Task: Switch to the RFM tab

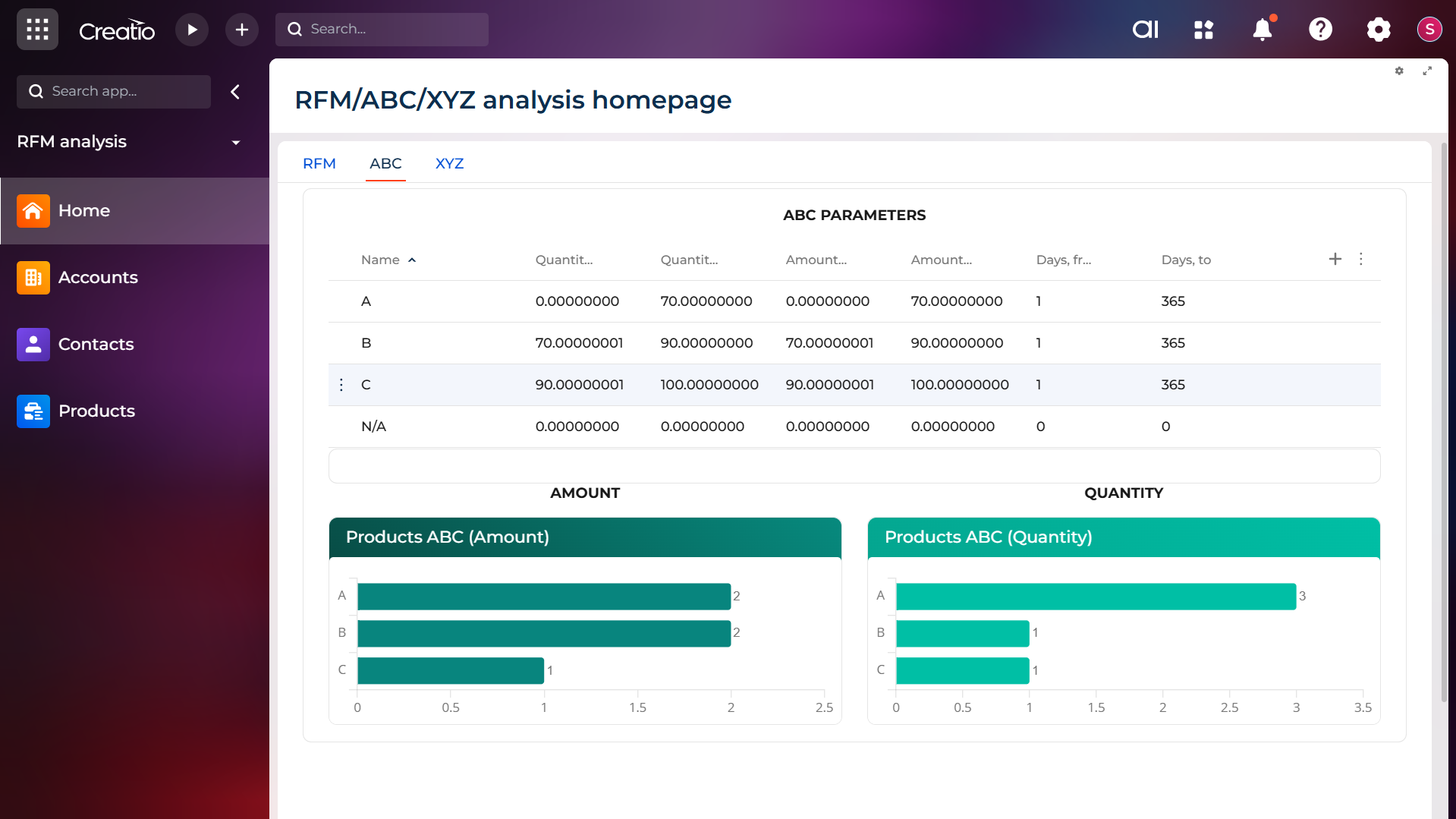Action: 319,163
